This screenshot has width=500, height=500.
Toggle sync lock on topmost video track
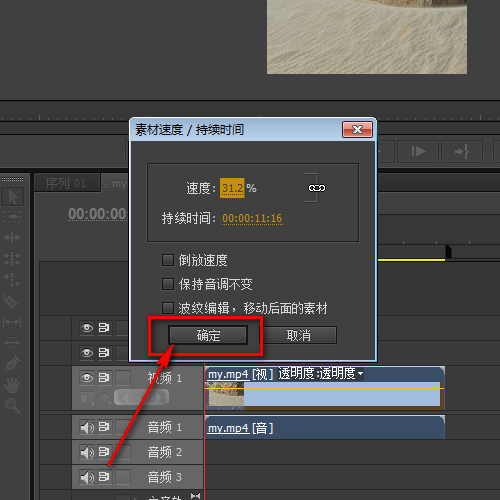(x=104, y=328)
